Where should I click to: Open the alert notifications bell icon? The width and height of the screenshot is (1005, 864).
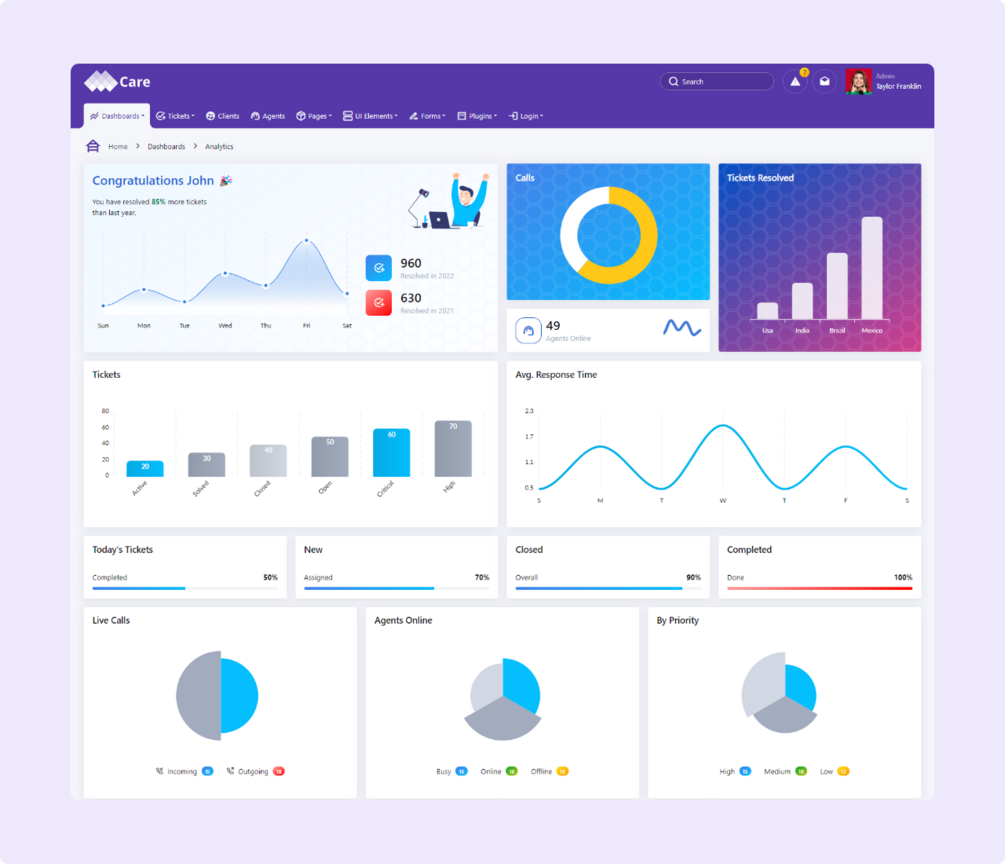point(795,81)
